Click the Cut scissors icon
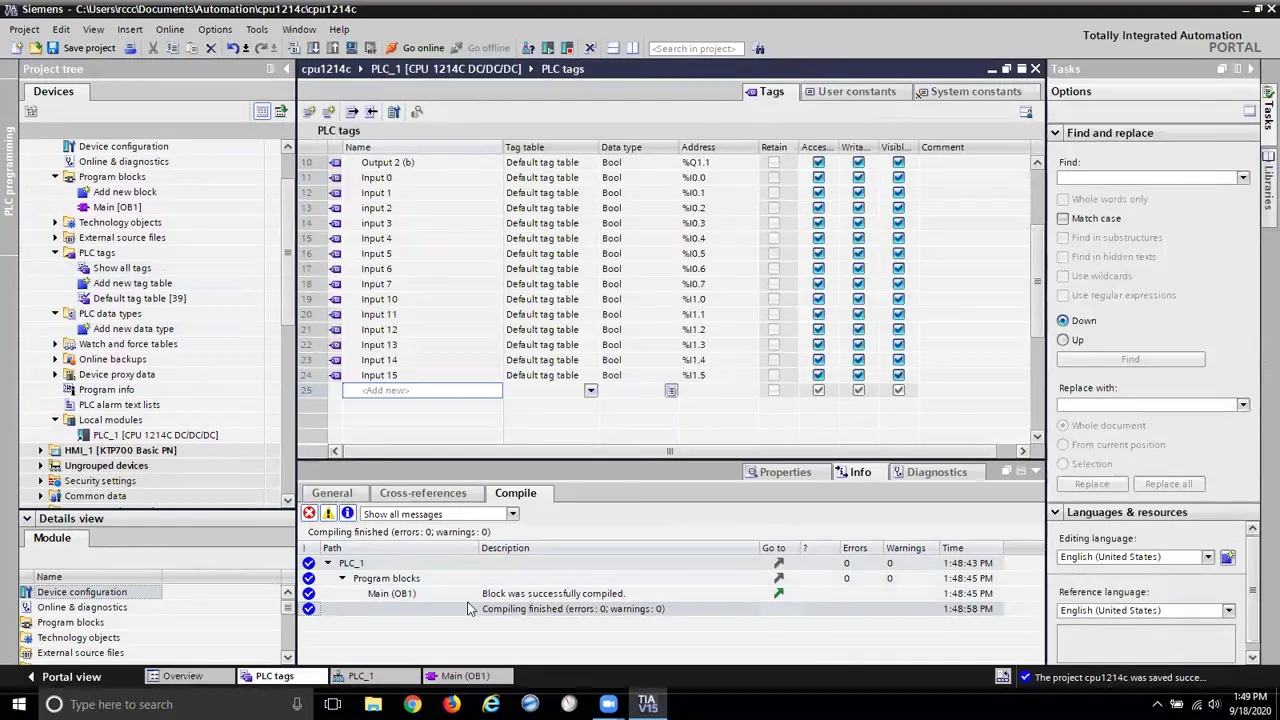The image size is (1280, 720). click(x=153, y=48)
